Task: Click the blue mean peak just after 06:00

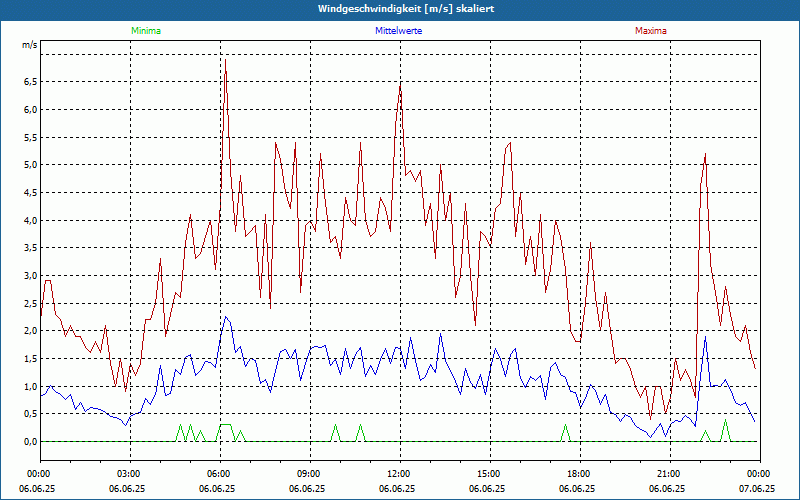Action: (x=226, y=317)
